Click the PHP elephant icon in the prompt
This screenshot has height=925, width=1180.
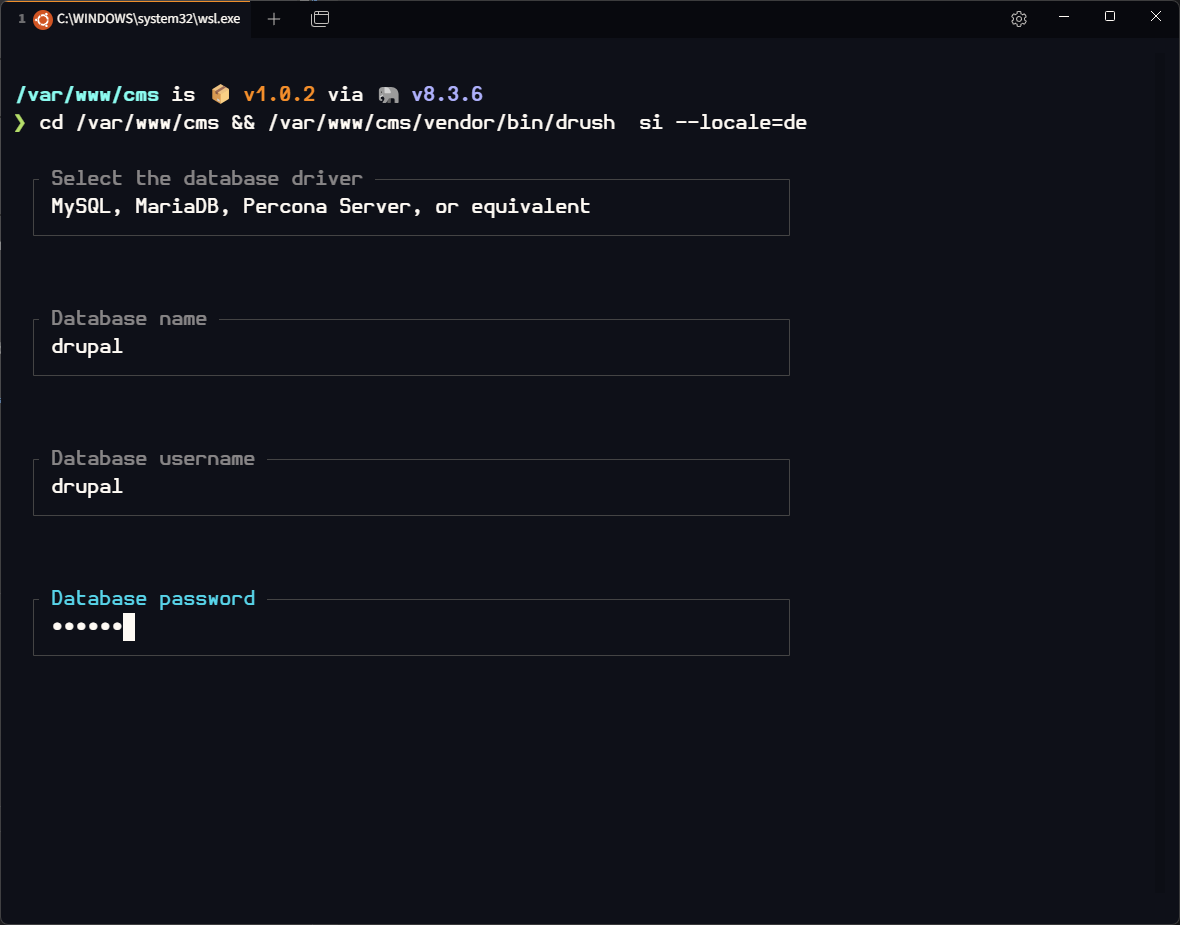[388, 95]
